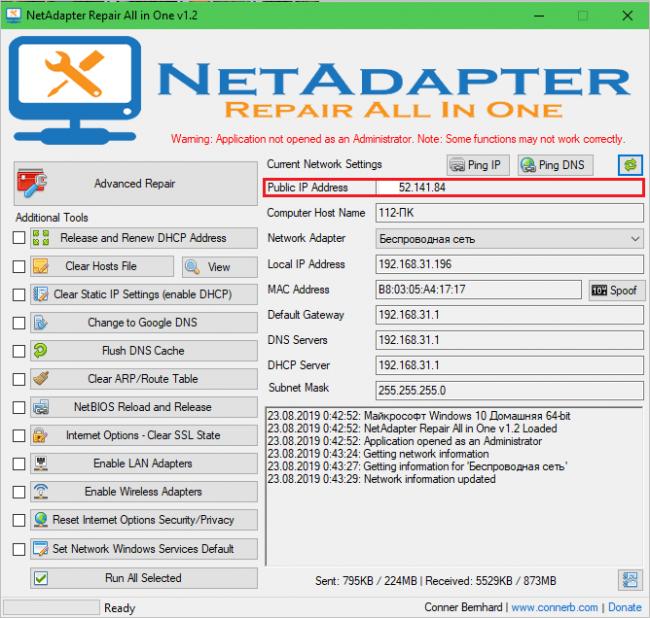Close the NetAdapter Repair window

point(627,16)
